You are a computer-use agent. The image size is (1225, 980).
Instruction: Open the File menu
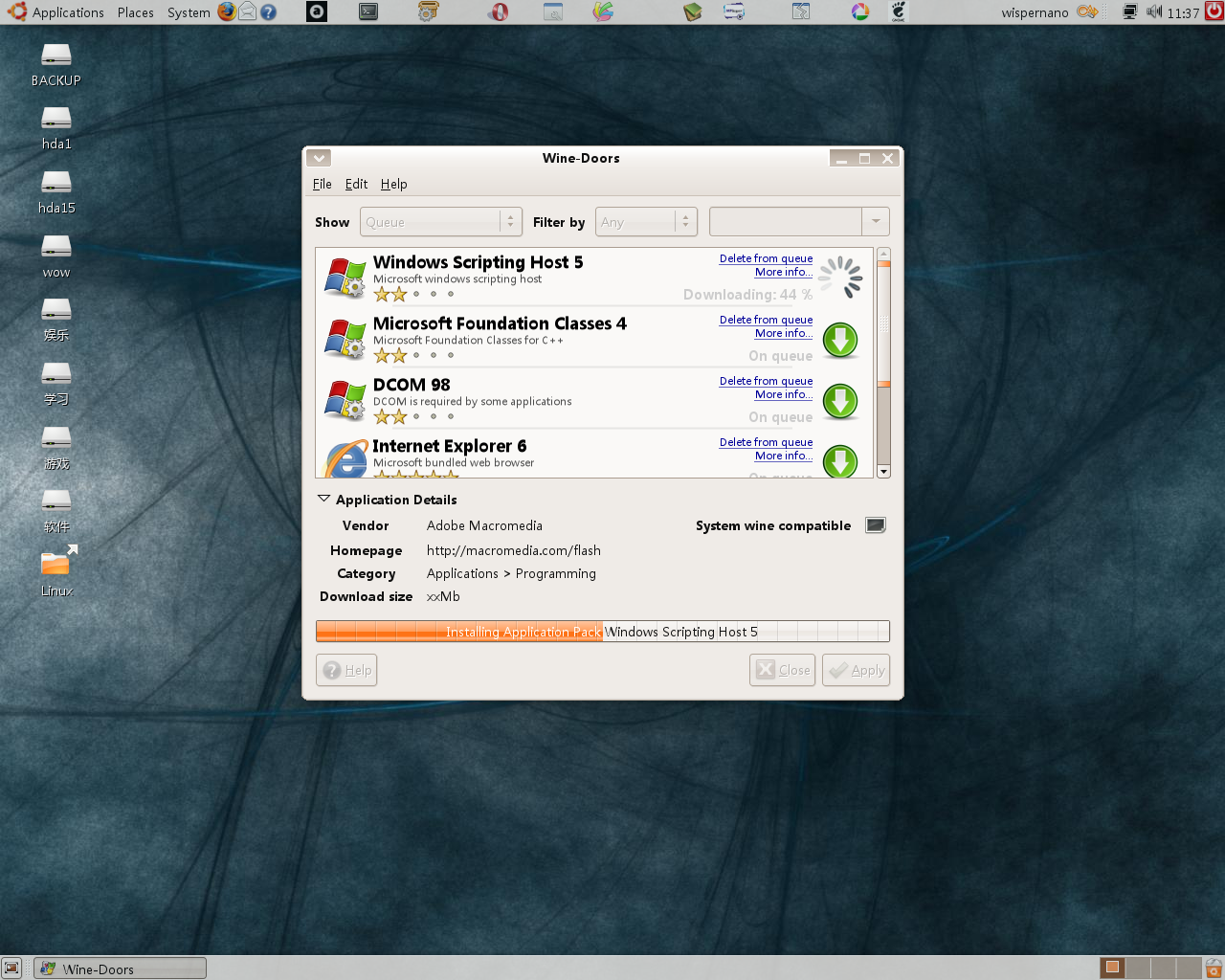point(322,184)
